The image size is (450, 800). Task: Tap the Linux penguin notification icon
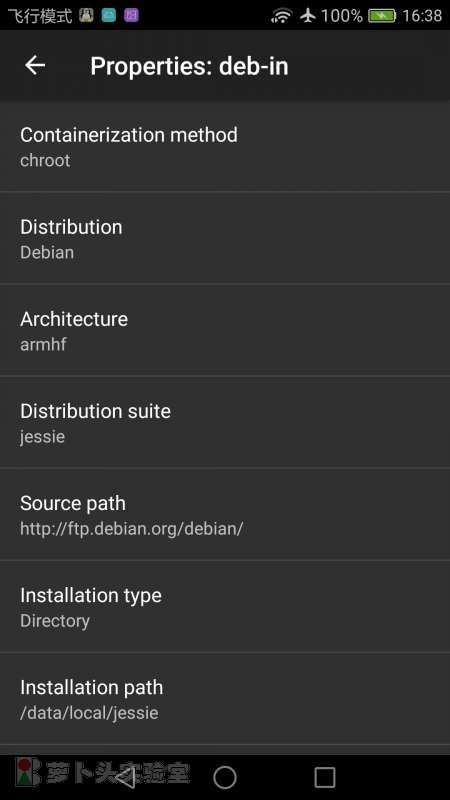pos(86,15)
